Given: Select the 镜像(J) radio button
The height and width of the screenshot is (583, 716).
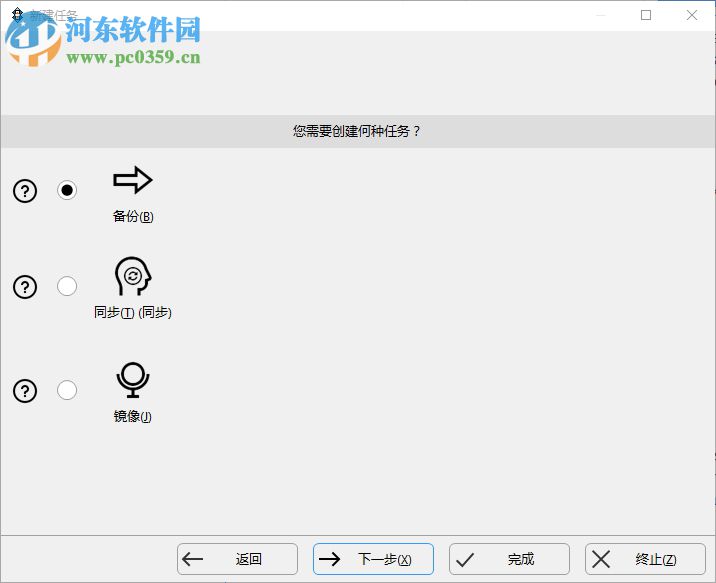Looking at the screenshot, I should point(67,390).
